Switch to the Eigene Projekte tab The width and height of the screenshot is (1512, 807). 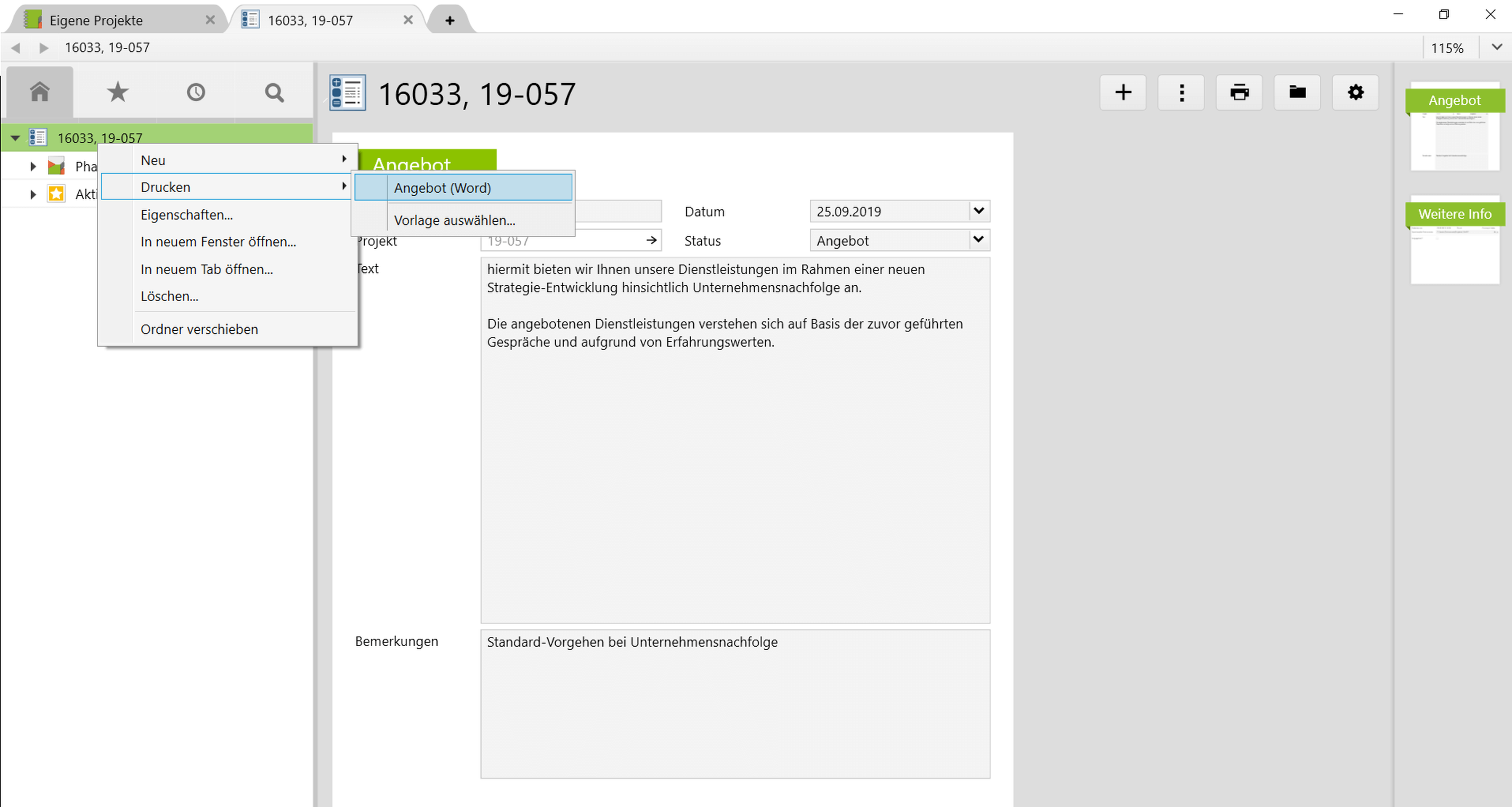(96, 21)
